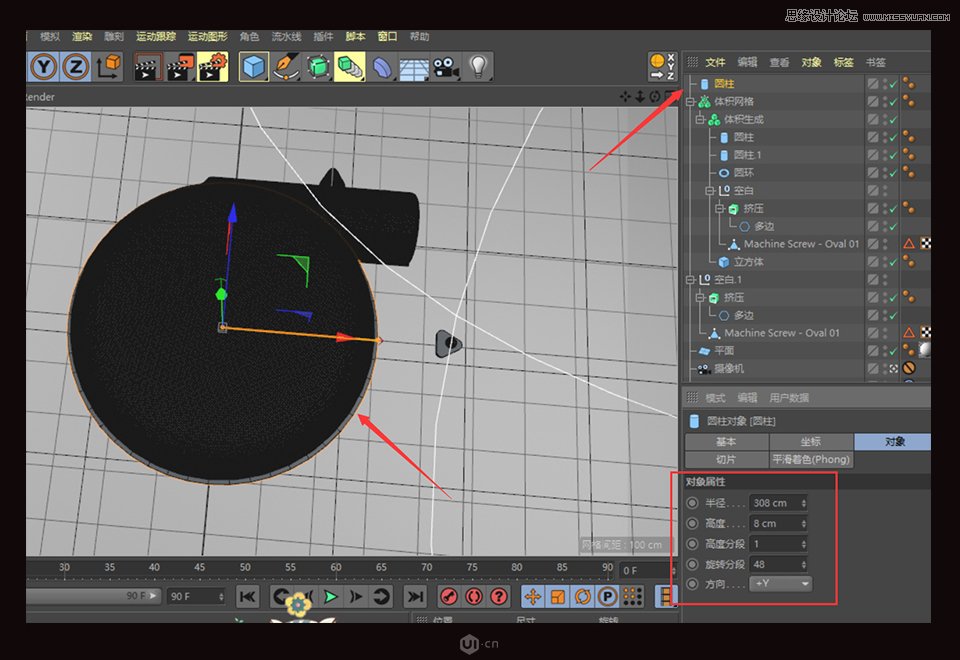Click the light icon in the toolbar
The image size is (960, 660).
tap(477, 68)
